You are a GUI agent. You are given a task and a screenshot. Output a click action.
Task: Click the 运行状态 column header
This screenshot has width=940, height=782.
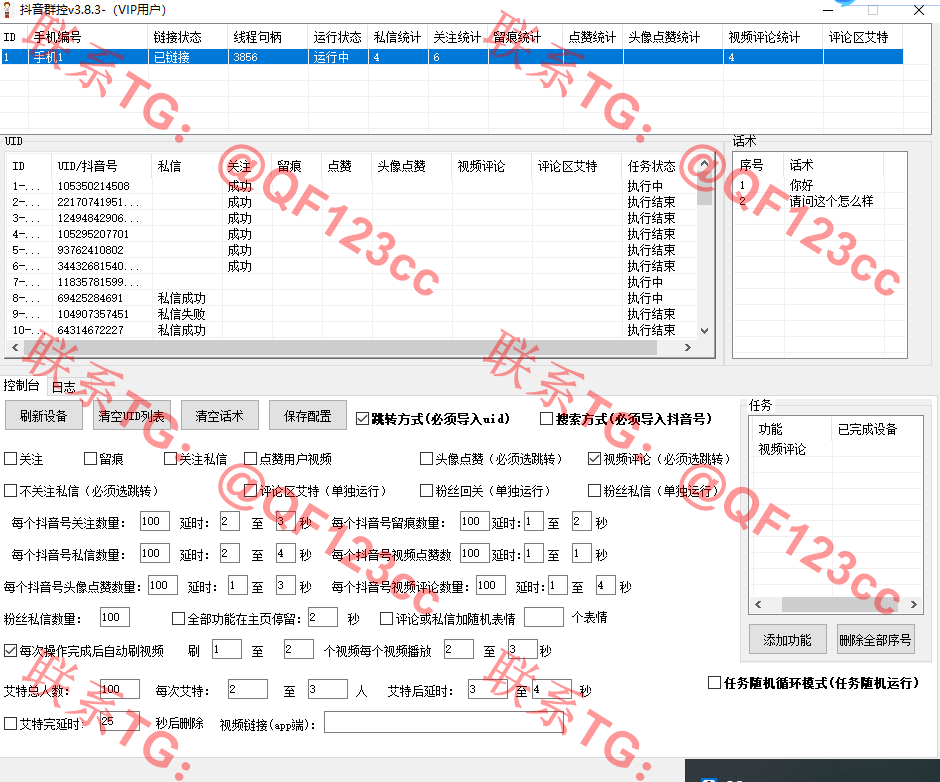pyautogui.click(x=338, y=37)
